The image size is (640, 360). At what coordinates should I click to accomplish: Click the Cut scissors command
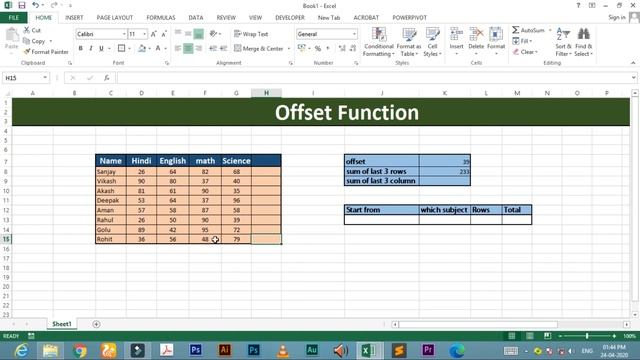coord(32,30)
